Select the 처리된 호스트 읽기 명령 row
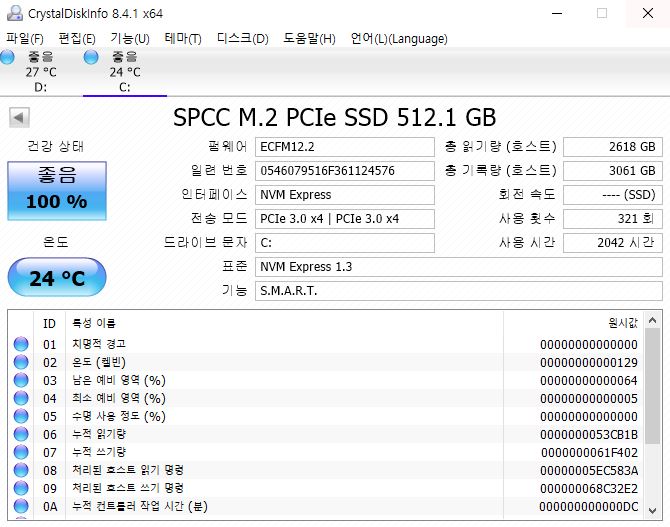Viewport: 670px width, 527px height. [326, 470]
